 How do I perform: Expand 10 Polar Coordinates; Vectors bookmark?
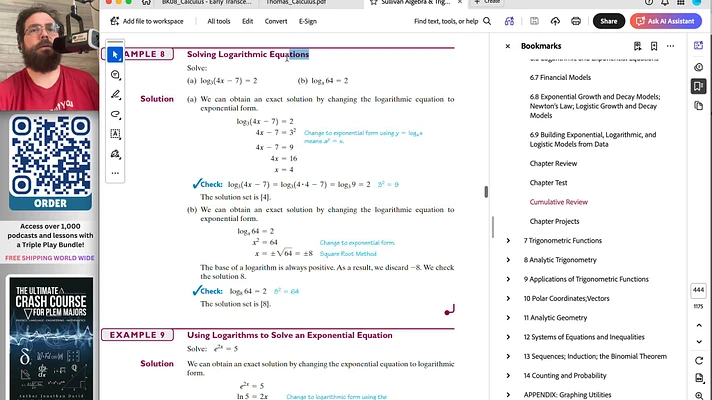[x=508, y=298]
